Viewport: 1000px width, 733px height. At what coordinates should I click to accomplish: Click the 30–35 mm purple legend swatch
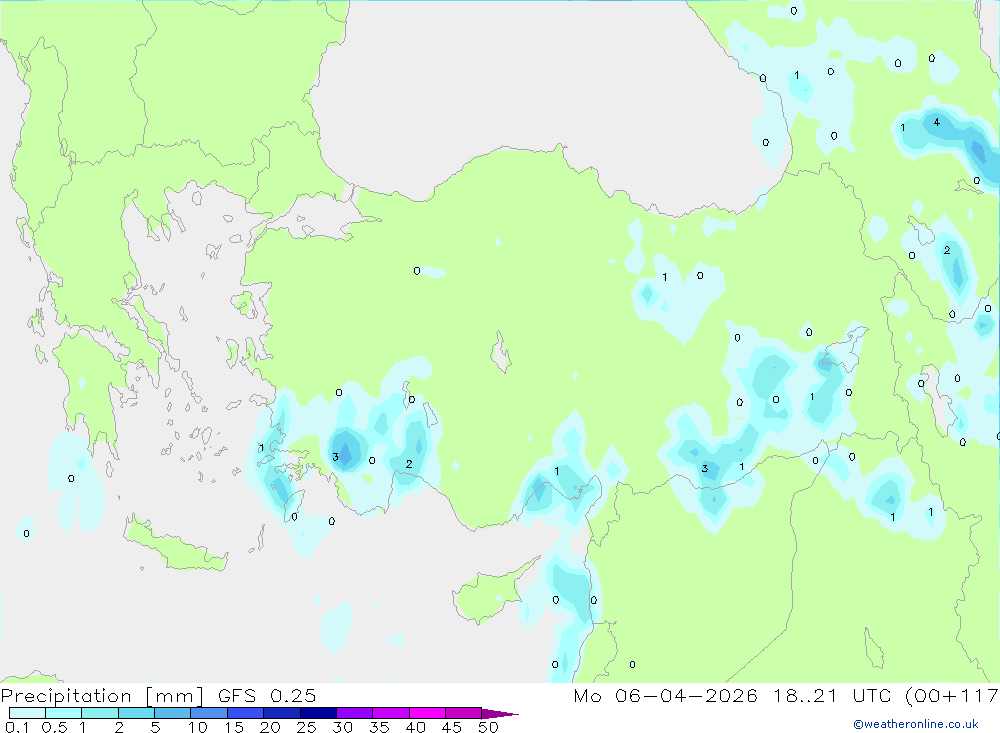click(x=355, y=713)
